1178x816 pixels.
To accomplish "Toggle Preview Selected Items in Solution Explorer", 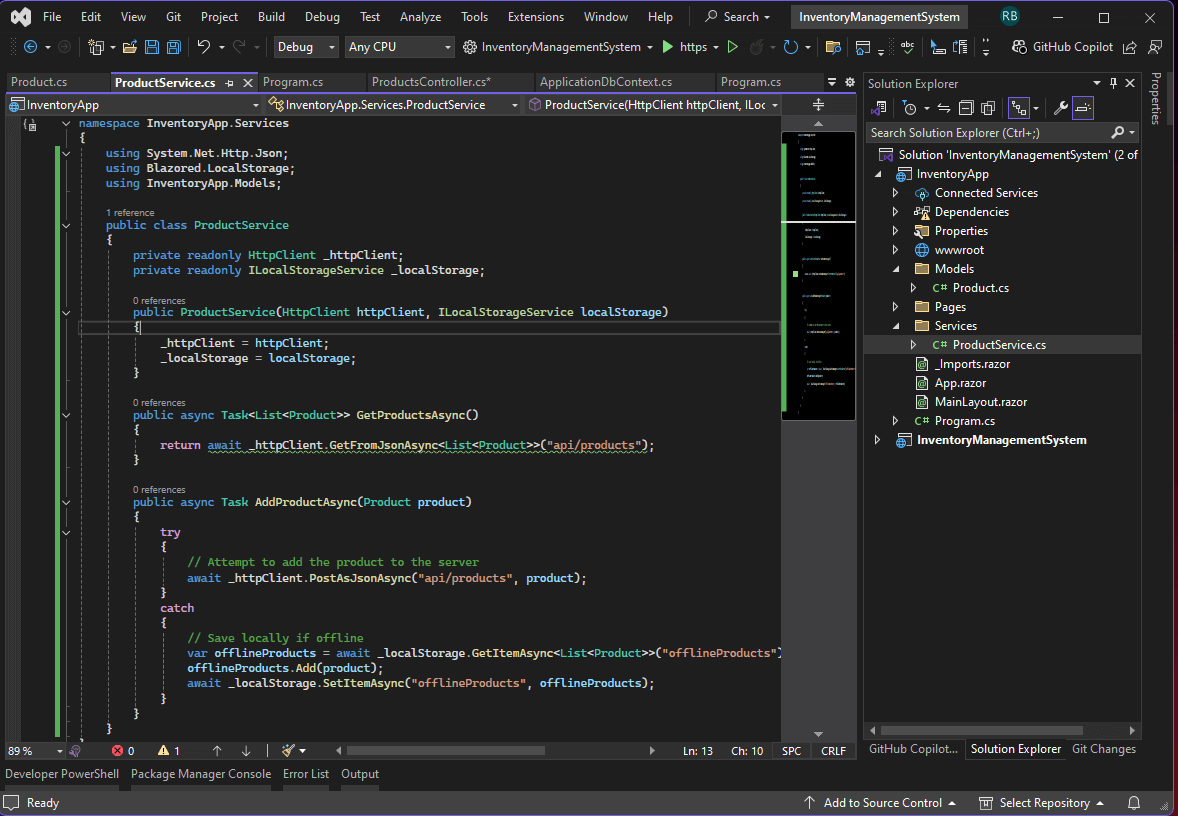I will click(1083, 107).
